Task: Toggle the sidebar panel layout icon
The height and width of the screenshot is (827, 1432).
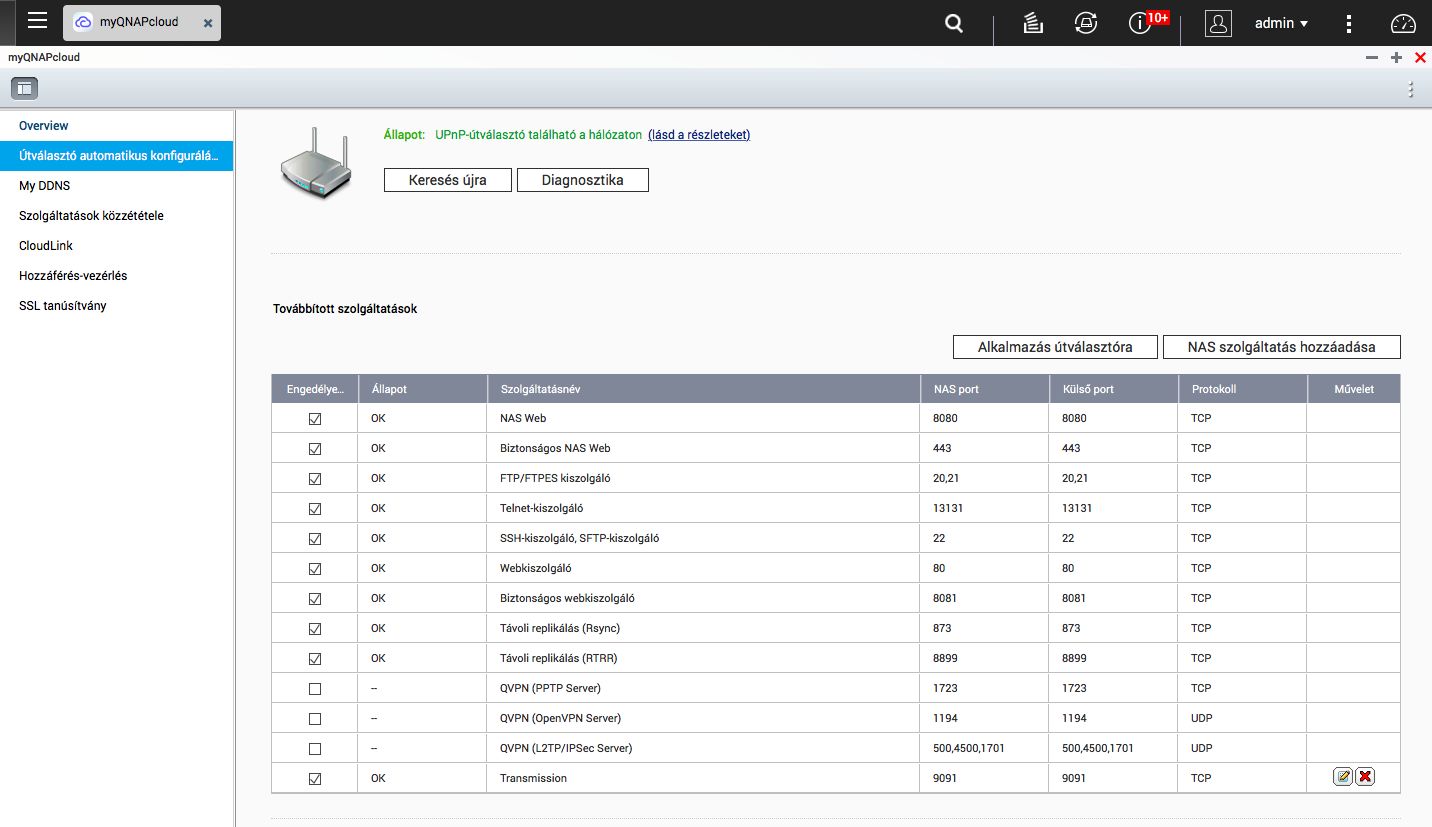Action: [24, 88]
